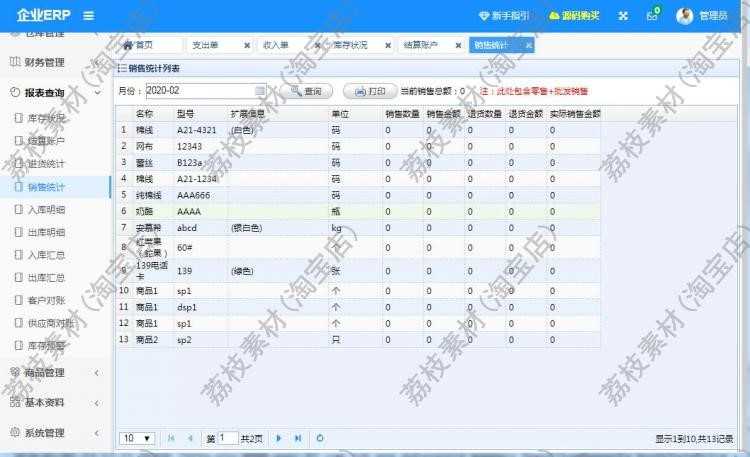Close the 支出单 tab
The height and width of the screenshot is (457, 750).
[x=247, y=45]
